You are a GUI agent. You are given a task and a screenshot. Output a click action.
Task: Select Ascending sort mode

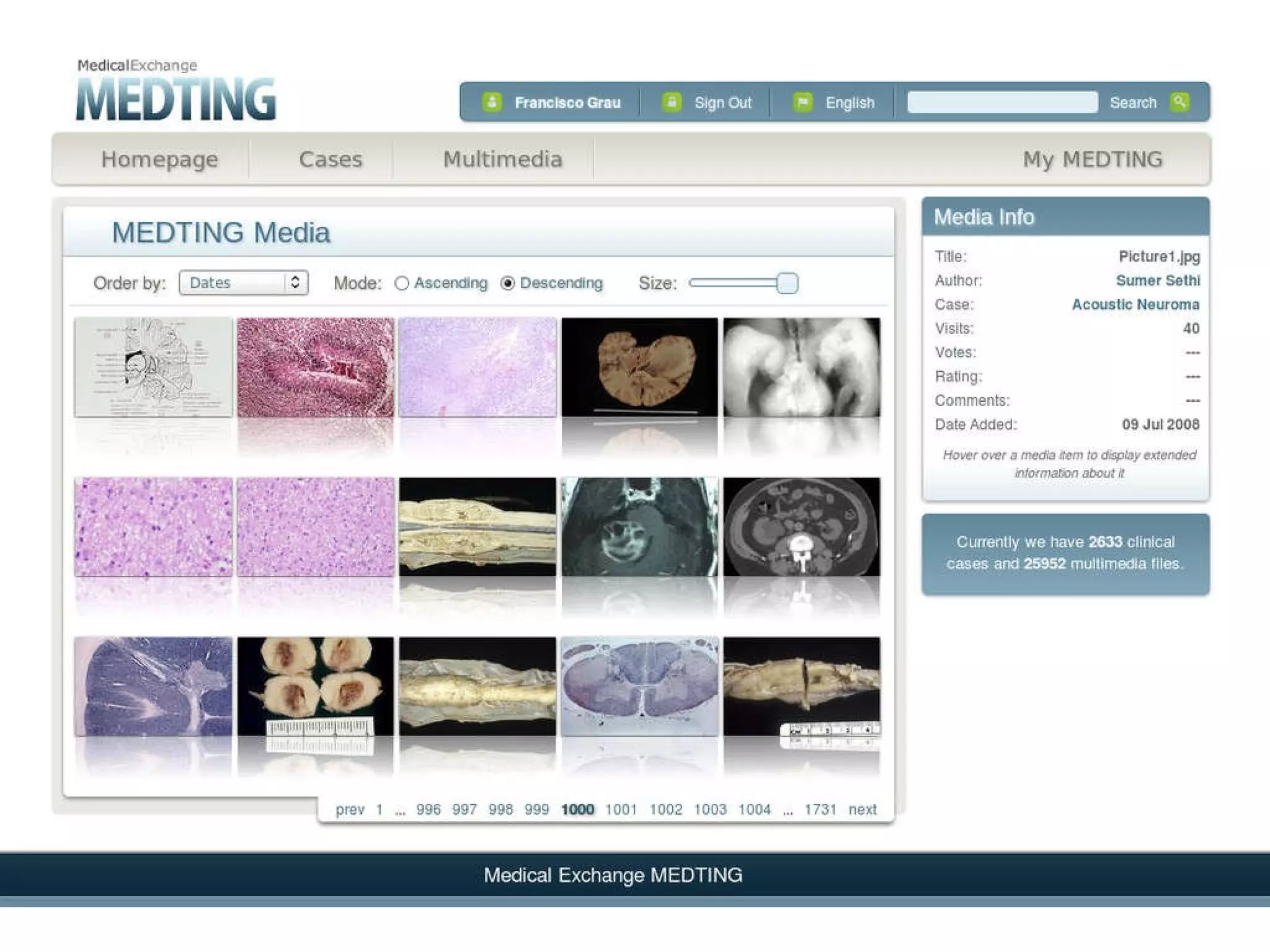click(x=402, y=283)
